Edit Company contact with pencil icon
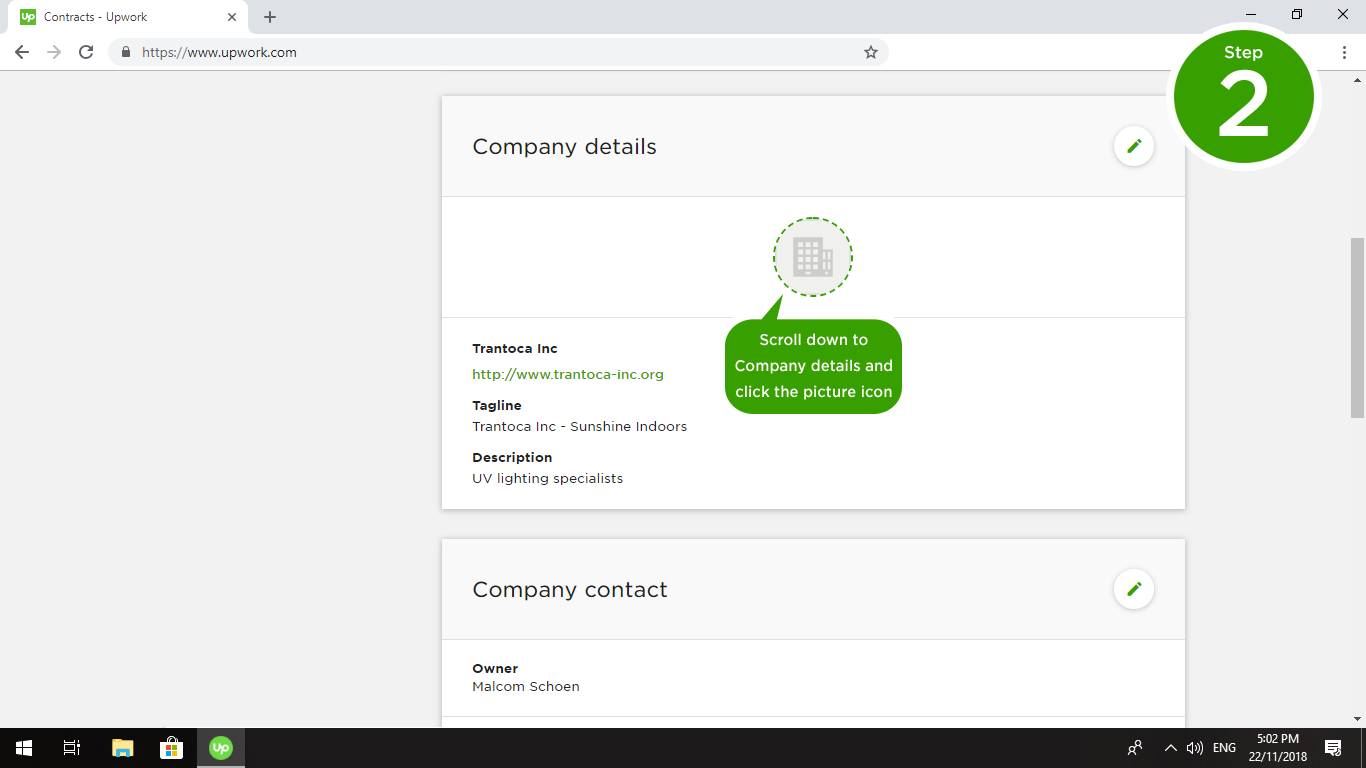Viewport: 1366px width, 768px height. 1133,589
